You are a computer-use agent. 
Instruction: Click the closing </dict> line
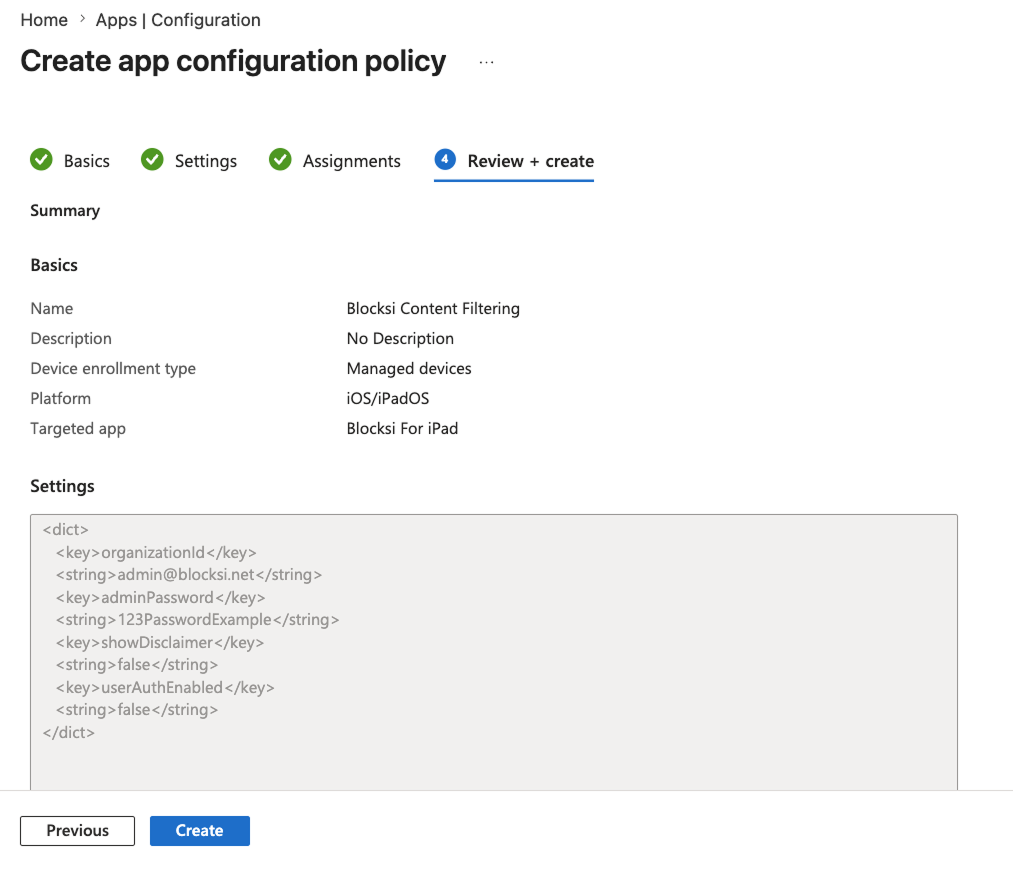click(68, 733)
